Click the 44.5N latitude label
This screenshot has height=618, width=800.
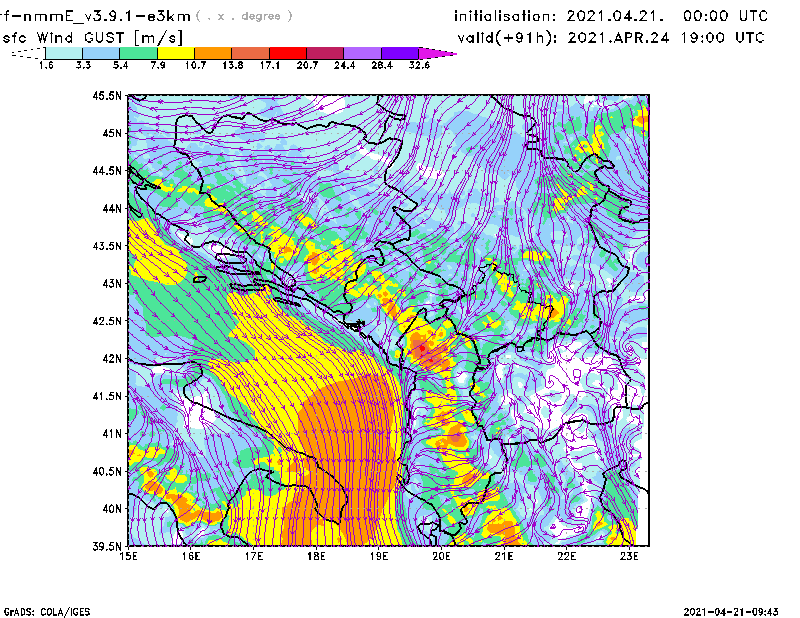[x=107, y=170]
